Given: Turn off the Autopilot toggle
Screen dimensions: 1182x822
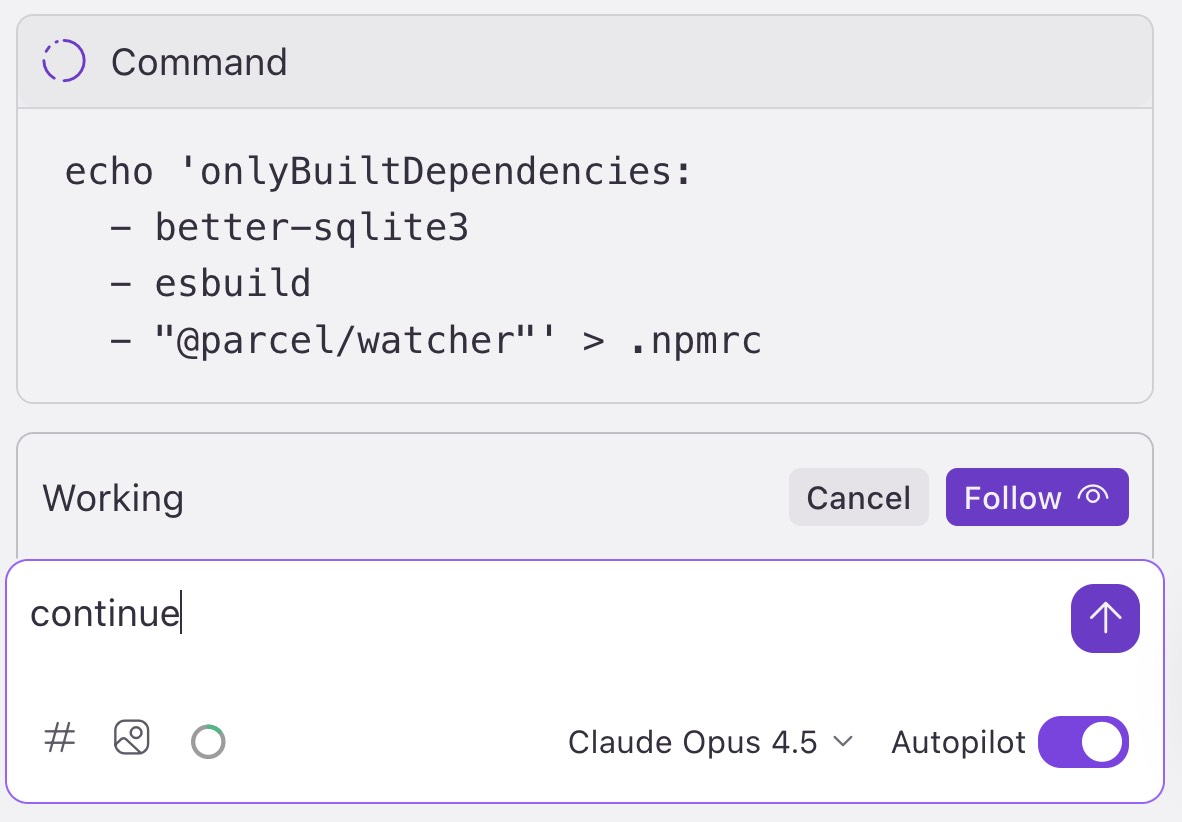Looking at the screenshot, I should 1083,742.
